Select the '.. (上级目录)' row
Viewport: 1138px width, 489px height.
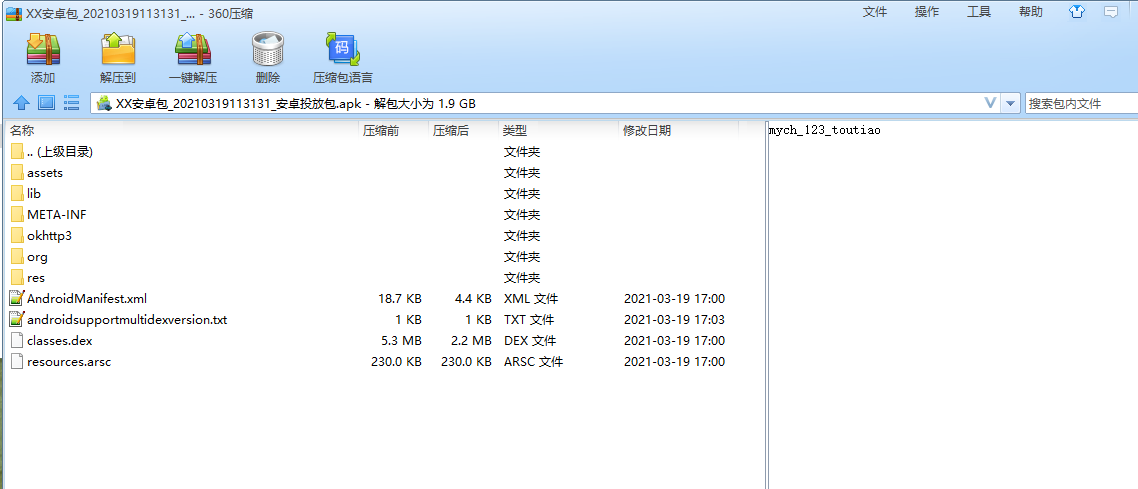click(x=385, y=152)
